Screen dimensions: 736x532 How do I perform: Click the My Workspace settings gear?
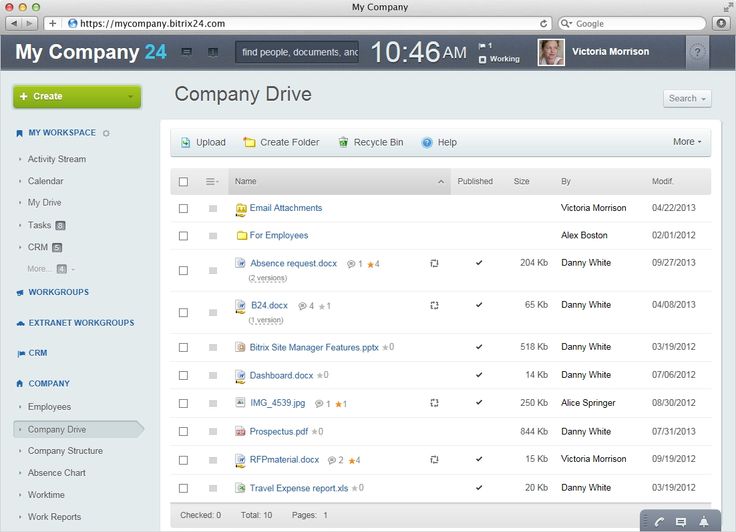106,133
